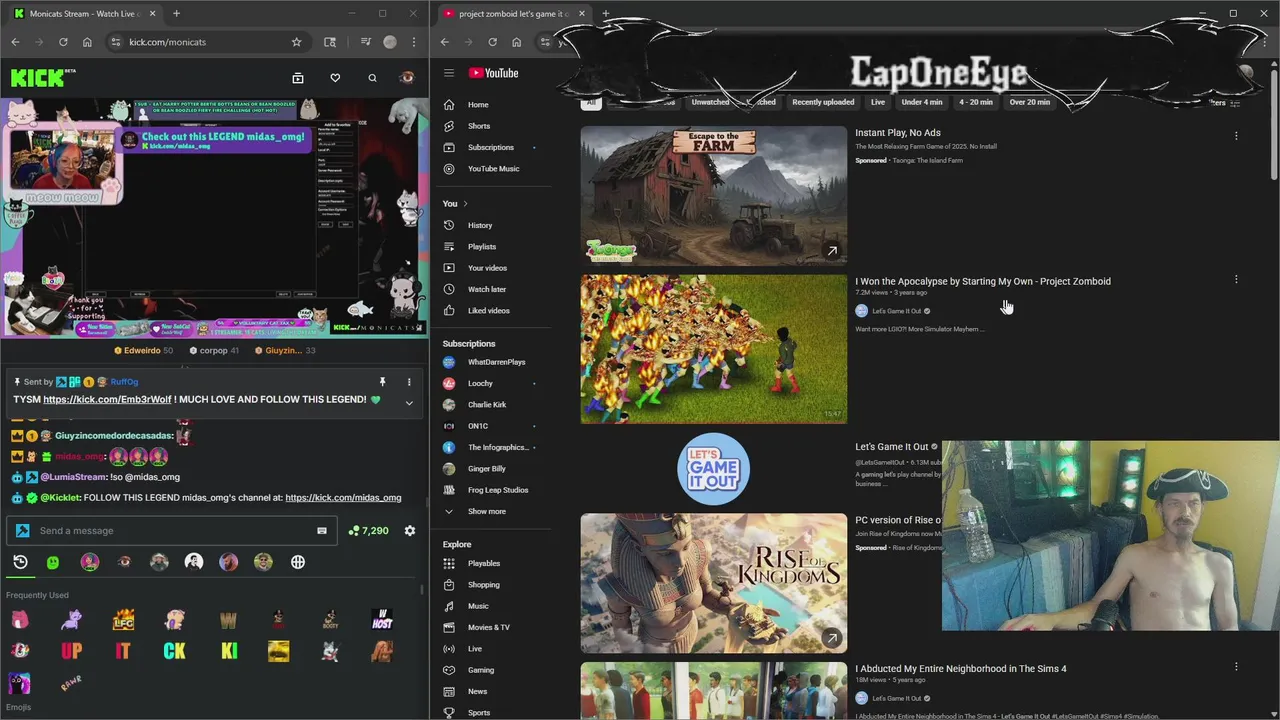Toggle YouTube guide hamburger menu
Viewport: 1280px width, 720px height.
point(449,73)
